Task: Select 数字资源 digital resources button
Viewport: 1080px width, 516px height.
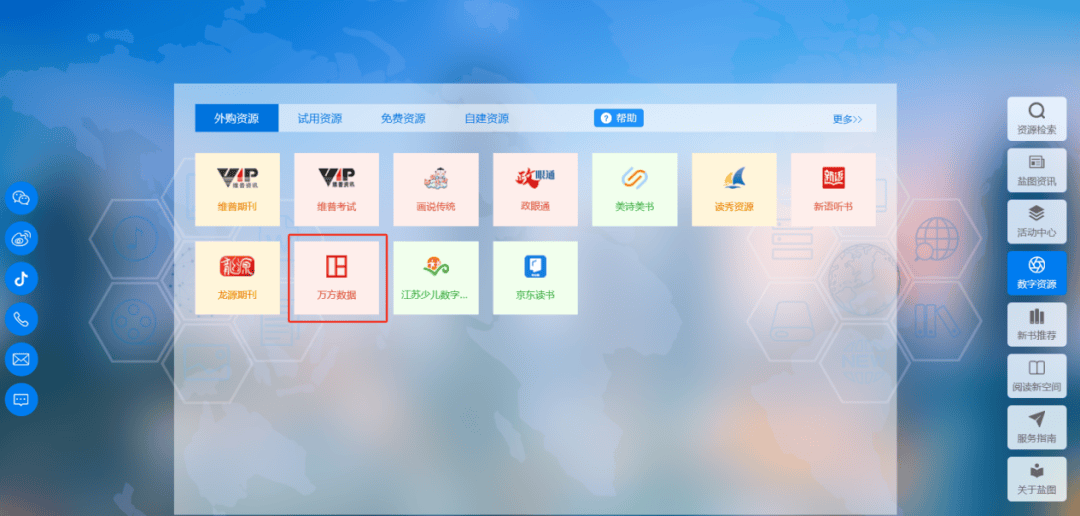Action: click(x=1037, y=273)
